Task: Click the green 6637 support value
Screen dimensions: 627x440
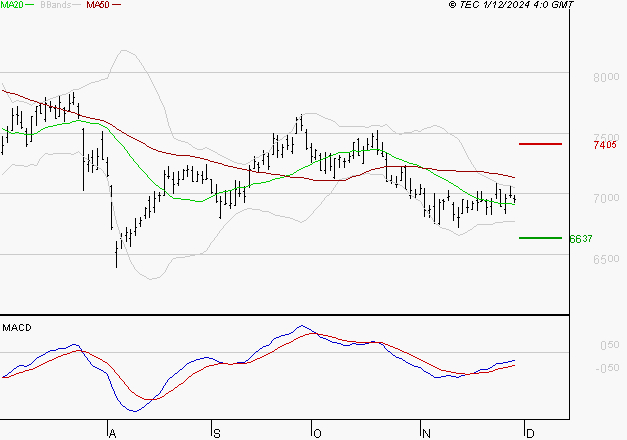Action: click(581, 239)
